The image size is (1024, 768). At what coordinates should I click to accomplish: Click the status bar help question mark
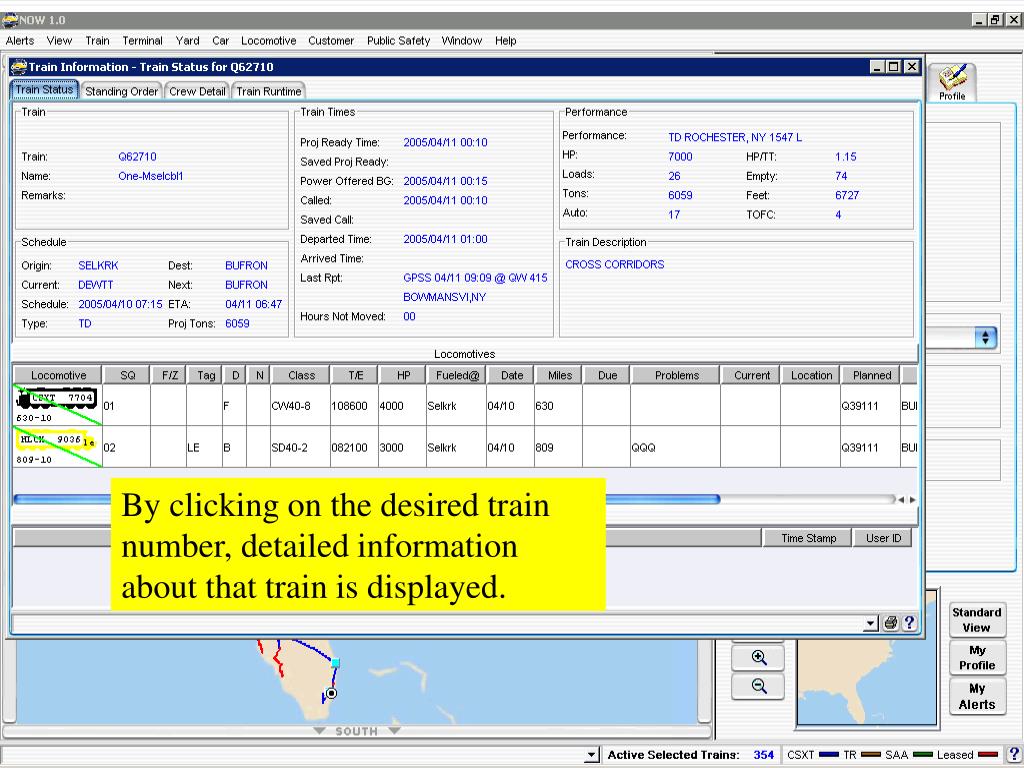1014,754
